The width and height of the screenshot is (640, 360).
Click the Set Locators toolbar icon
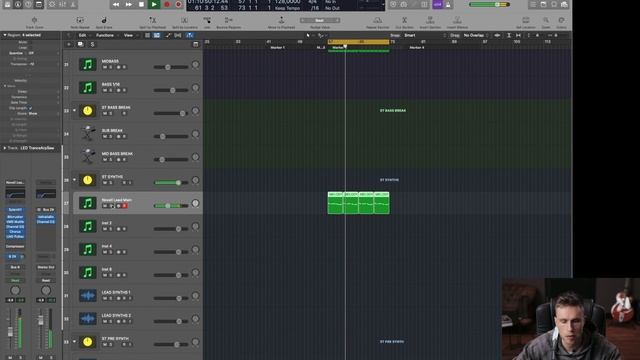[x=526, y=20]
